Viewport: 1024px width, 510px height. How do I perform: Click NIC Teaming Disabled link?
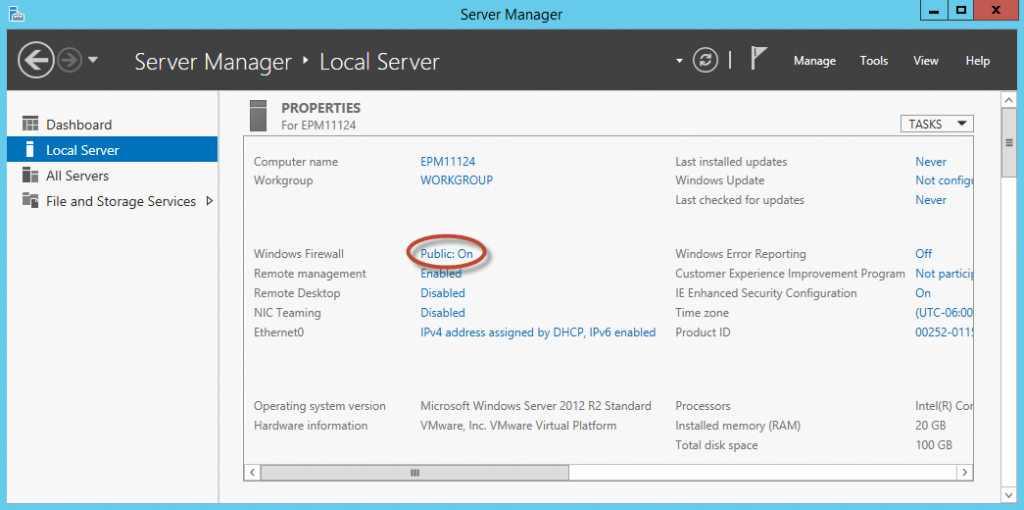point(443,312)
